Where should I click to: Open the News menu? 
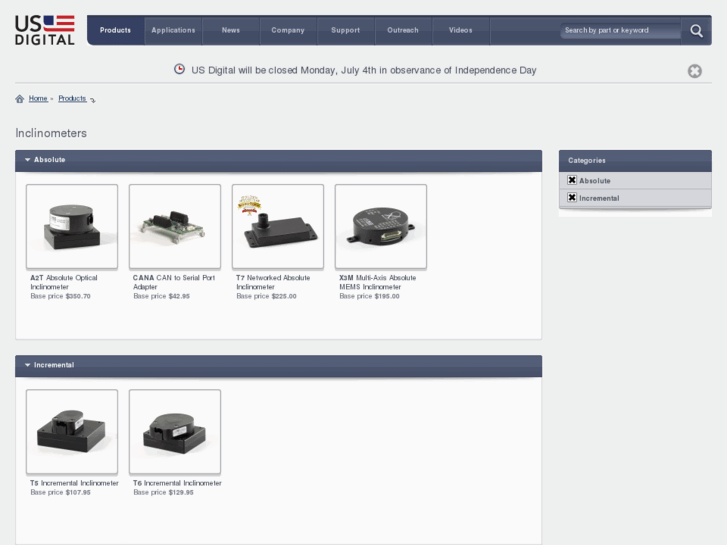(231, 30)
